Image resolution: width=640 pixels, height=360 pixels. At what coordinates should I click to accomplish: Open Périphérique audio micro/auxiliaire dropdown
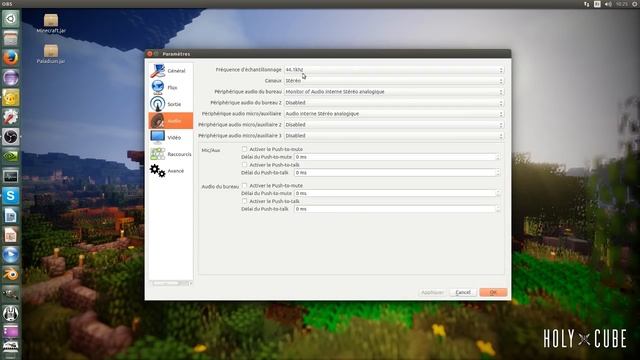(394, 114)
